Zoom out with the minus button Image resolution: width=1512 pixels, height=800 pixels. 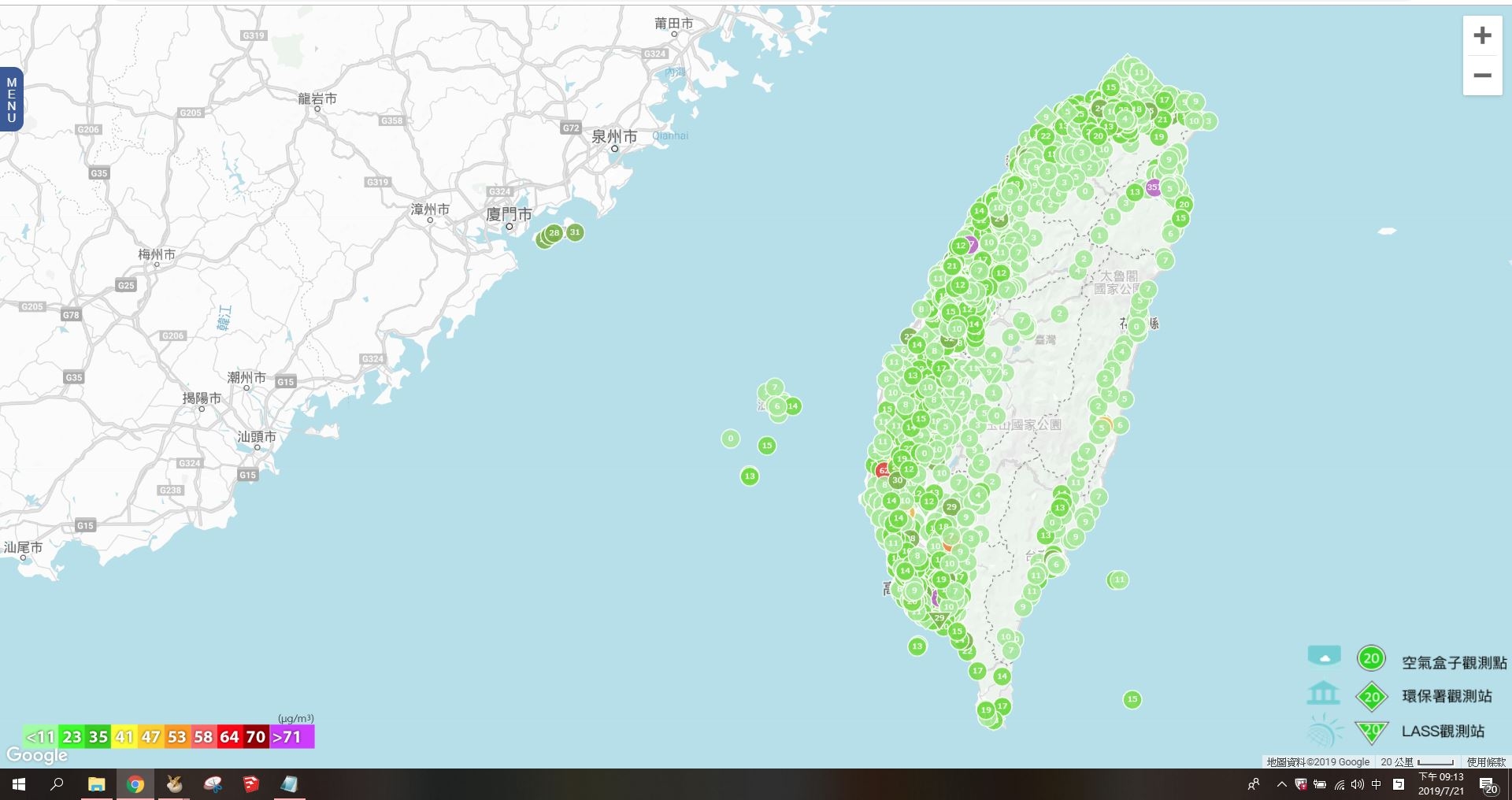point(1482,76)
